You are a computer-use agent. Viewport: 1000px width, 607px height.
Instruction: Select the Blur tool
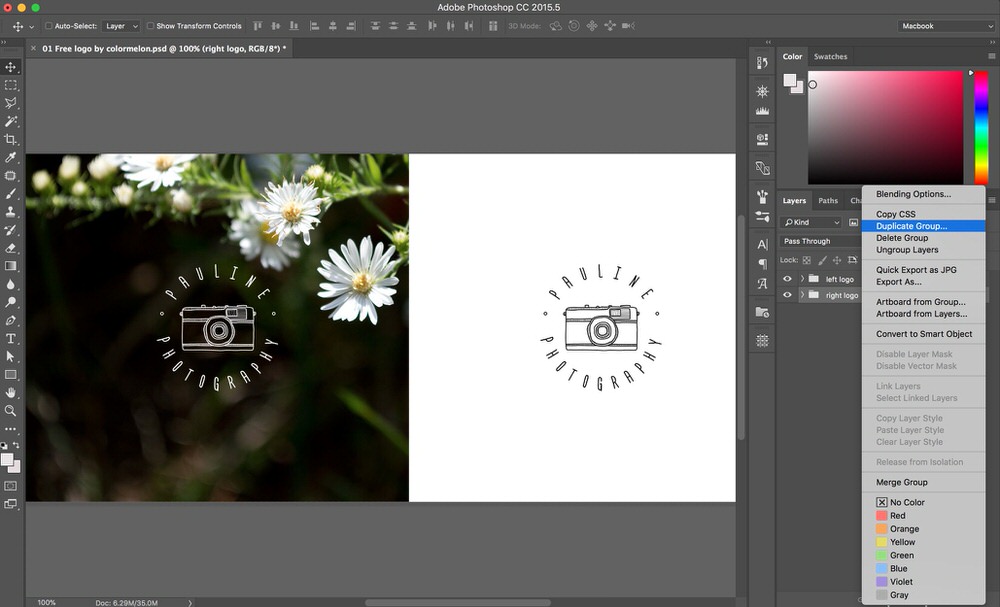coord(11,284)
